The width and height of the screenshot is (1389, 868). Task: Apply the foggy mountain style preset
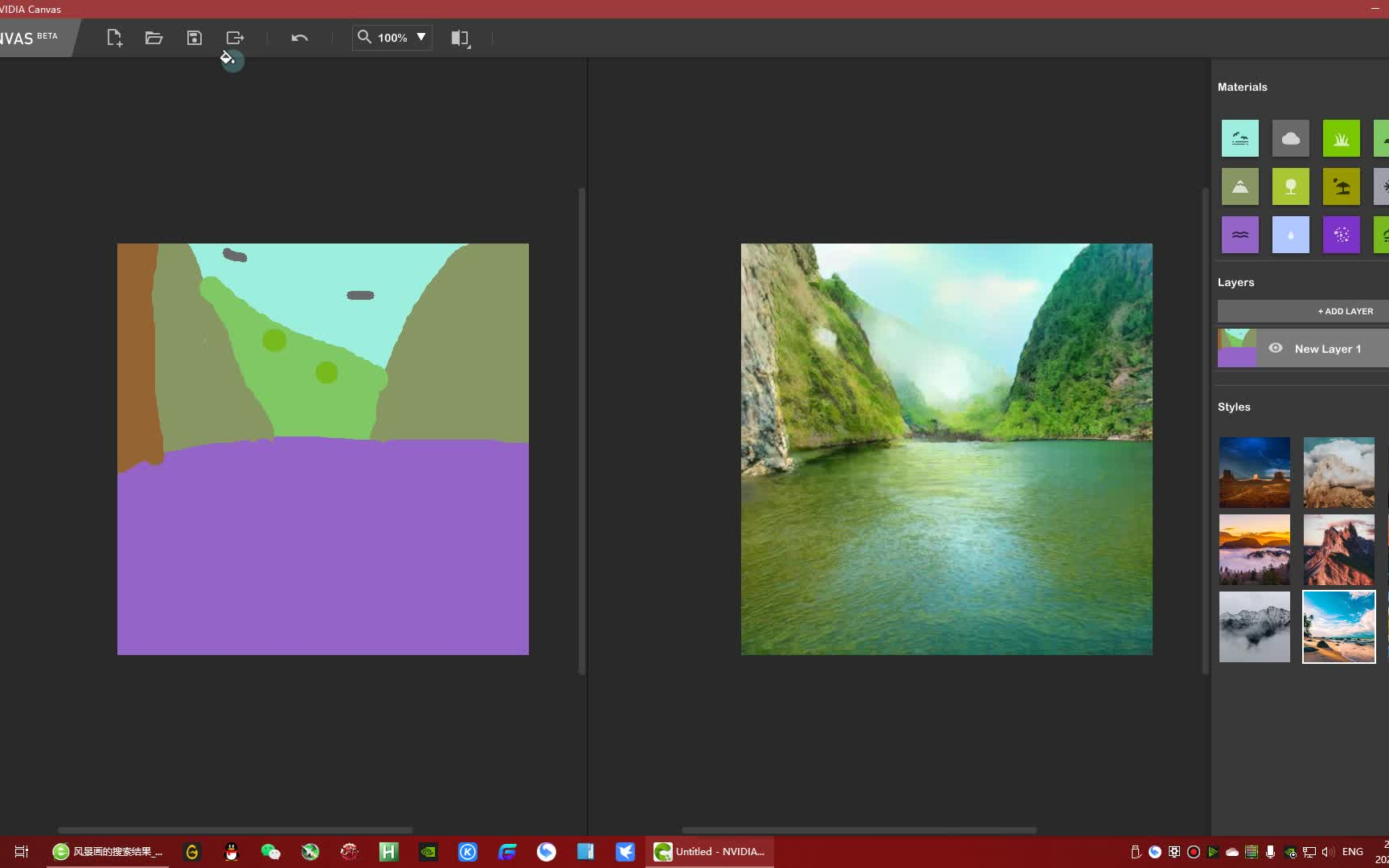[x=1254, y=627]
